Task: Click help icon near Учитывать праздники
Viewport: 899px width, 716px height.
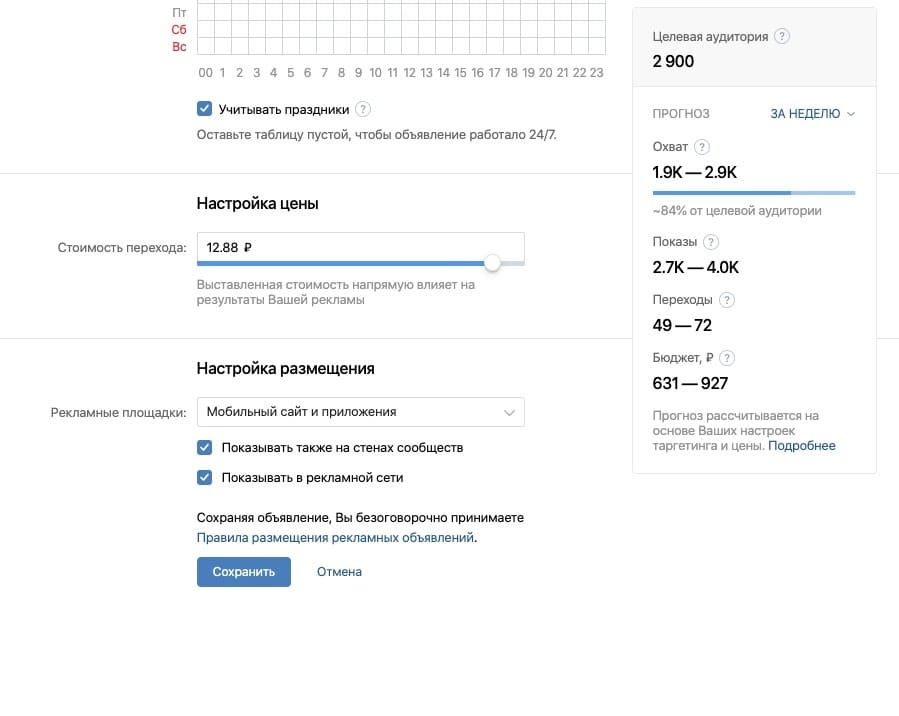Action: coord(363,109)
